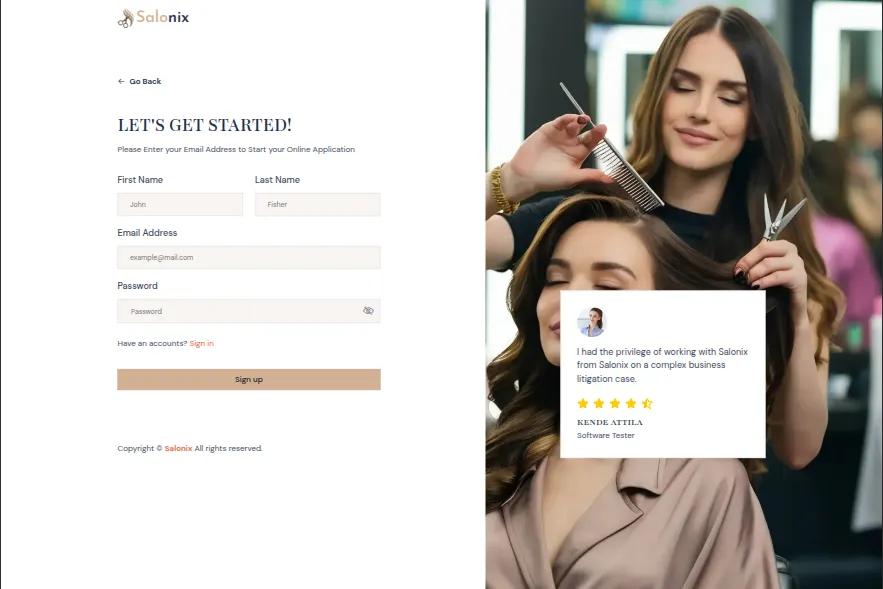Open the Salonix copyright link

pyautogui.click(x=179, y=448)
